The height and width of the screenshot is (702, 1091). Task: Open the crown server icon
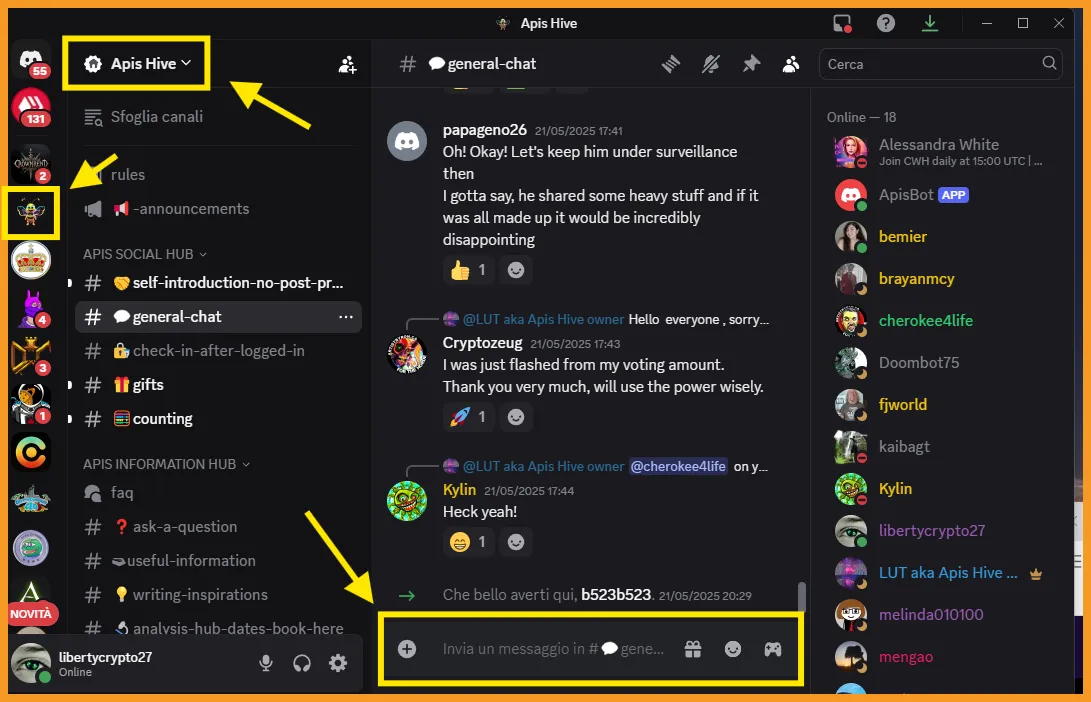tap(31, 260)
